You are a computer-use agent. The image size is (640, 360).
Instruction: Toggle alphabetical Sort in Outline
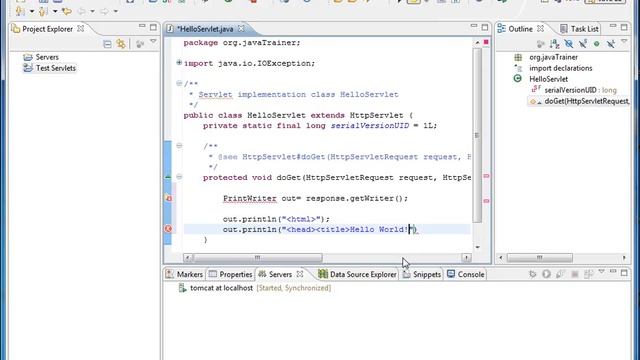[x=554, y=44]
